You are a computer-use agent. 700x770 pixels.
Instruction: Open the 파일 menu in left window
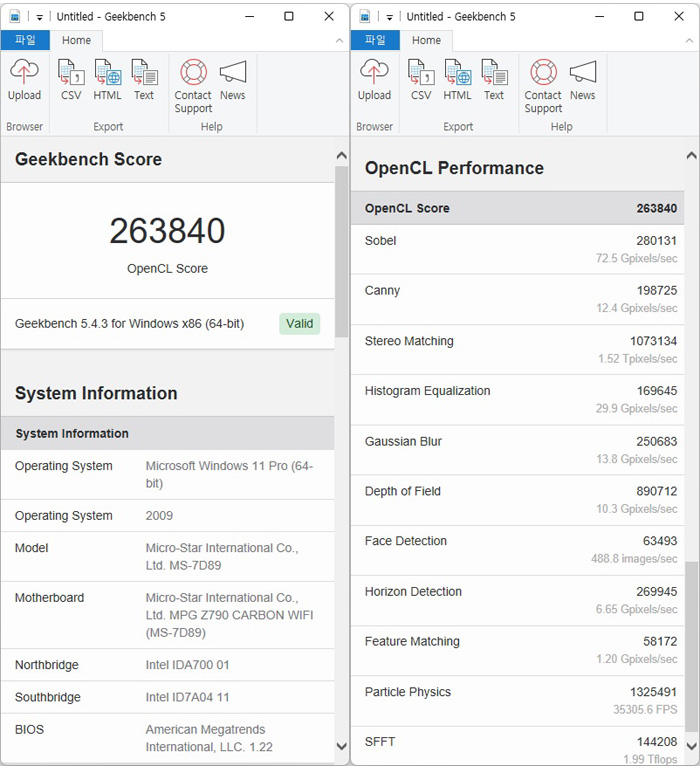tap(25, 40)
